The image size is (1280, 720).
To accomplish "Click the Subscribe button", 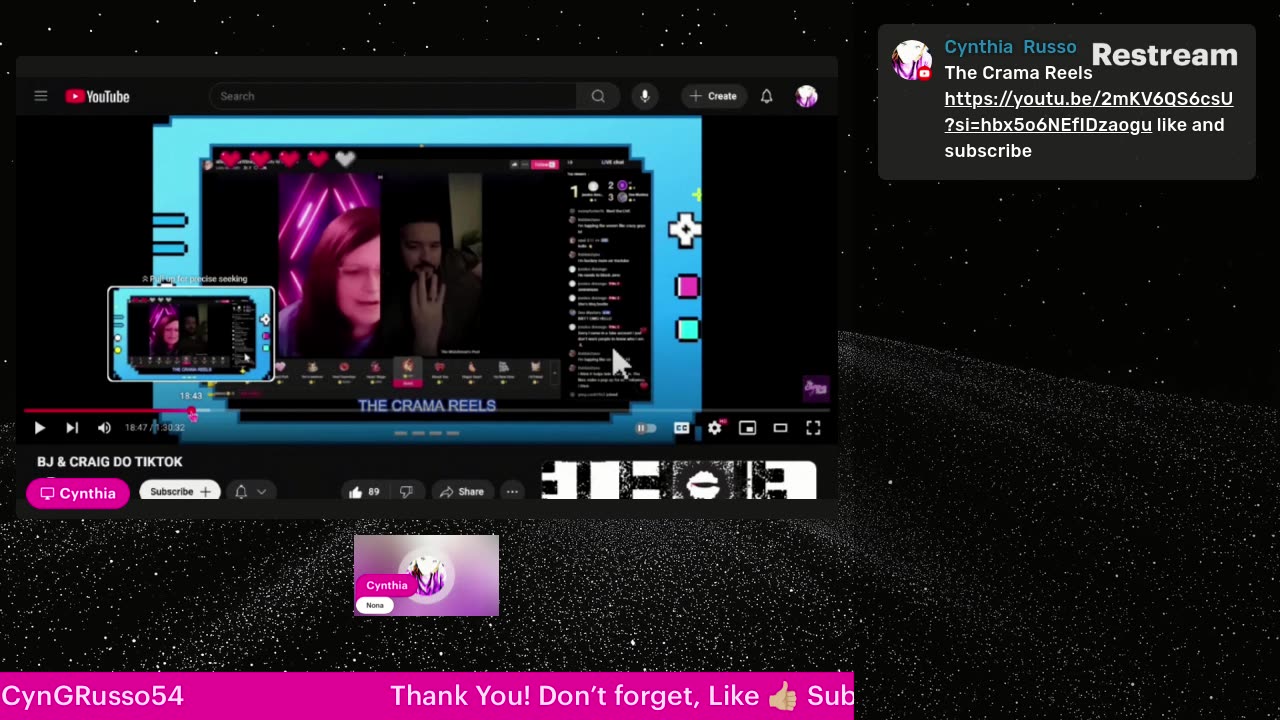I will tap(180, 491).
